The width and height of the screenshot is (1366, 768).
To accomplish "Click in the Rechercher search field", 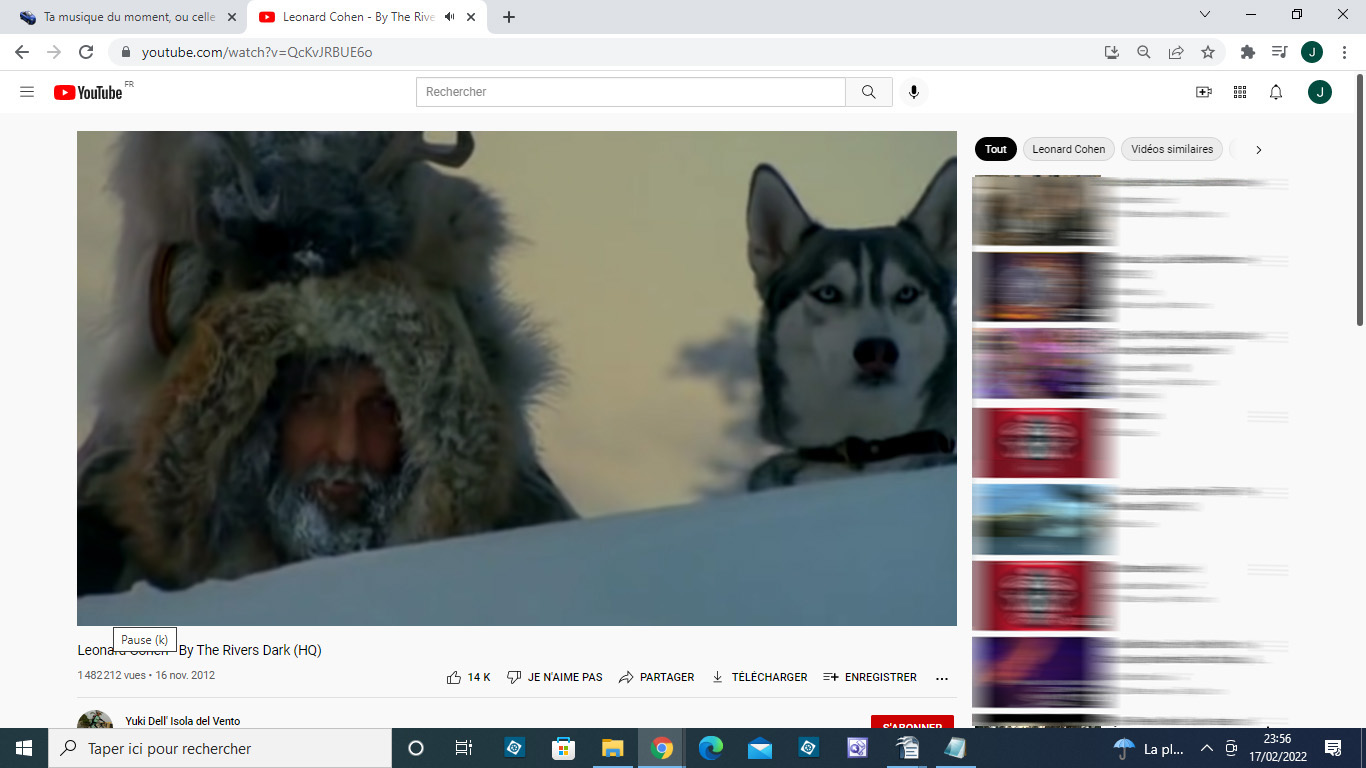I will point(630,92).
